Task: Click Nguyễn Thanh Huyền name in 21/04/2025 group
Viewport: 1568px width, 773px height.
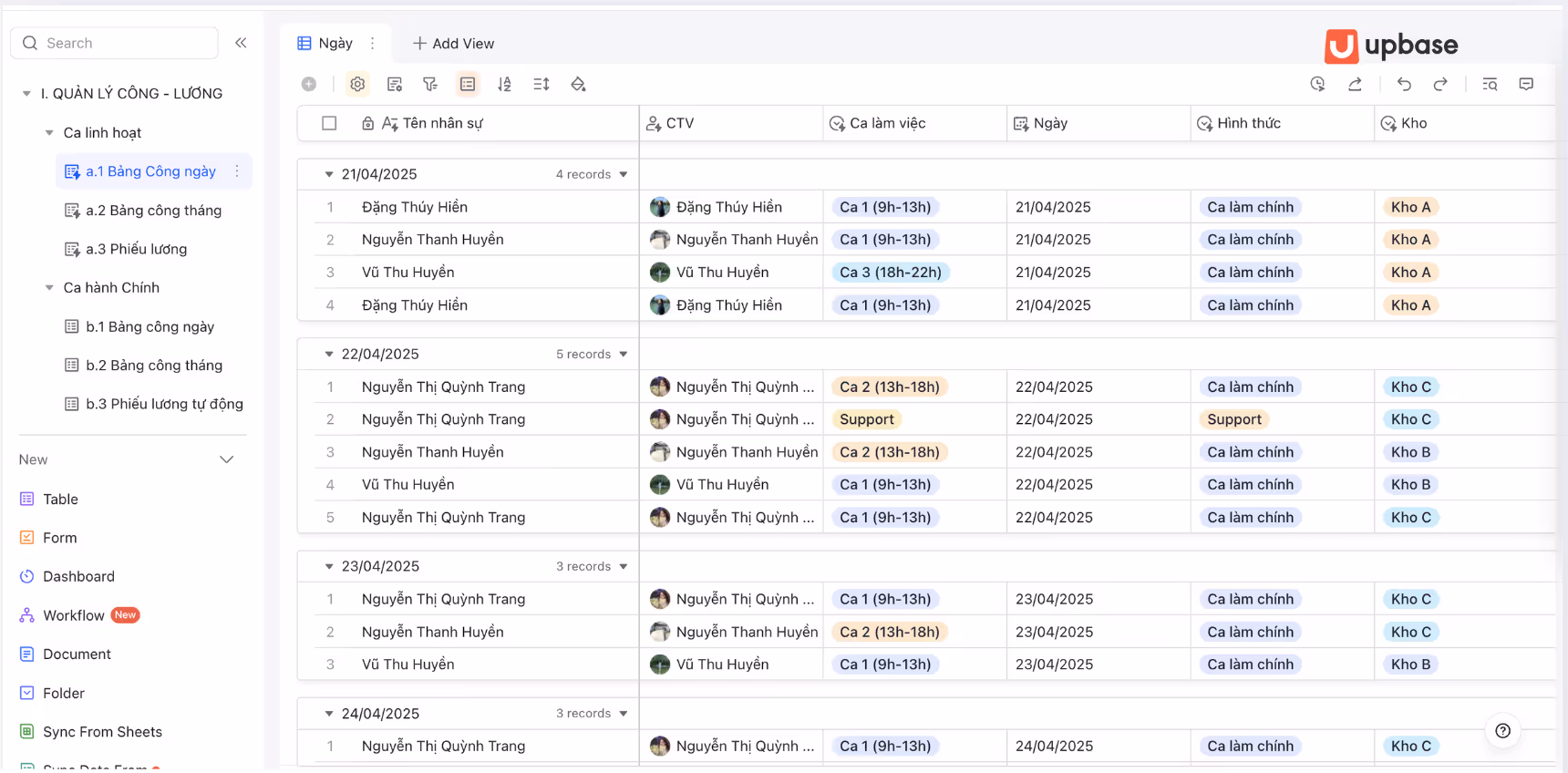Action: (432, 240)
